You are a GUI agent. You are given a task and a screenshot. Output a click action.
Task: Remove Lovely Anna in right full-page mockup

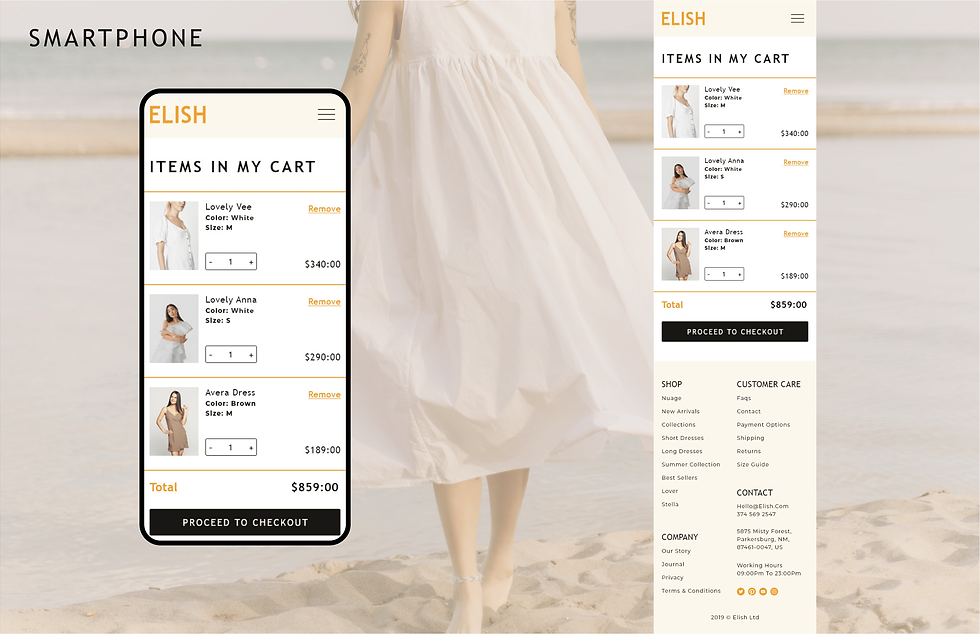[796, 163]
